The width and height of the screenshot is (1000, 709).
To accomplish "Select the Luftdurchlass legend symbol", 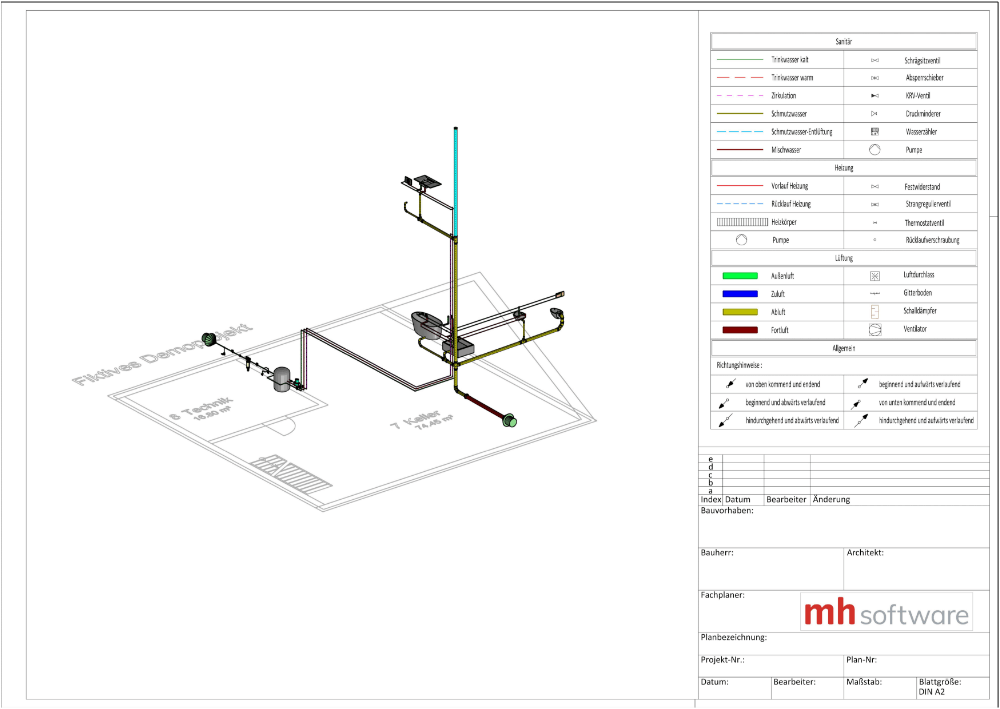I will pyautogui.click(x=874, y=275).
